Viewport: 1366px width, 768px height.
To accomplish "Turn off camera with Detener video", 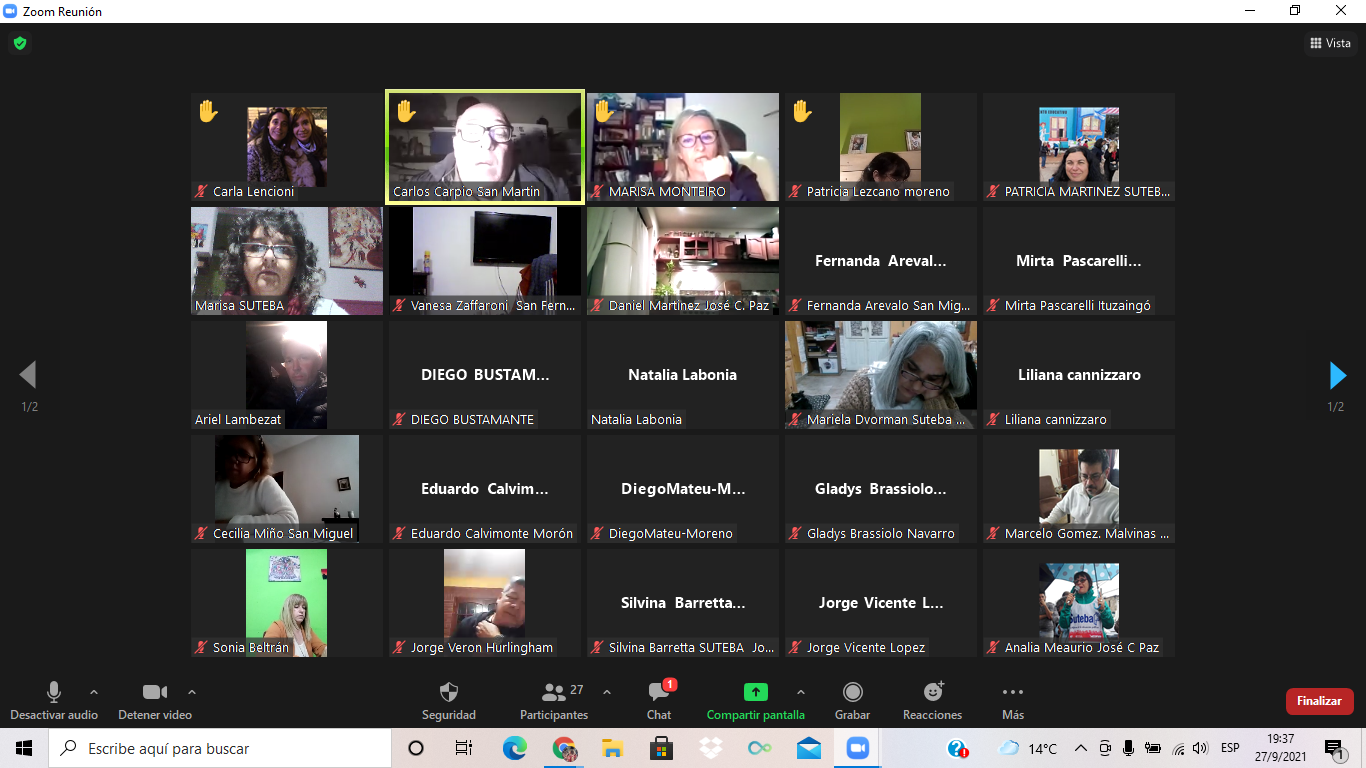I will tap(154, 692).
